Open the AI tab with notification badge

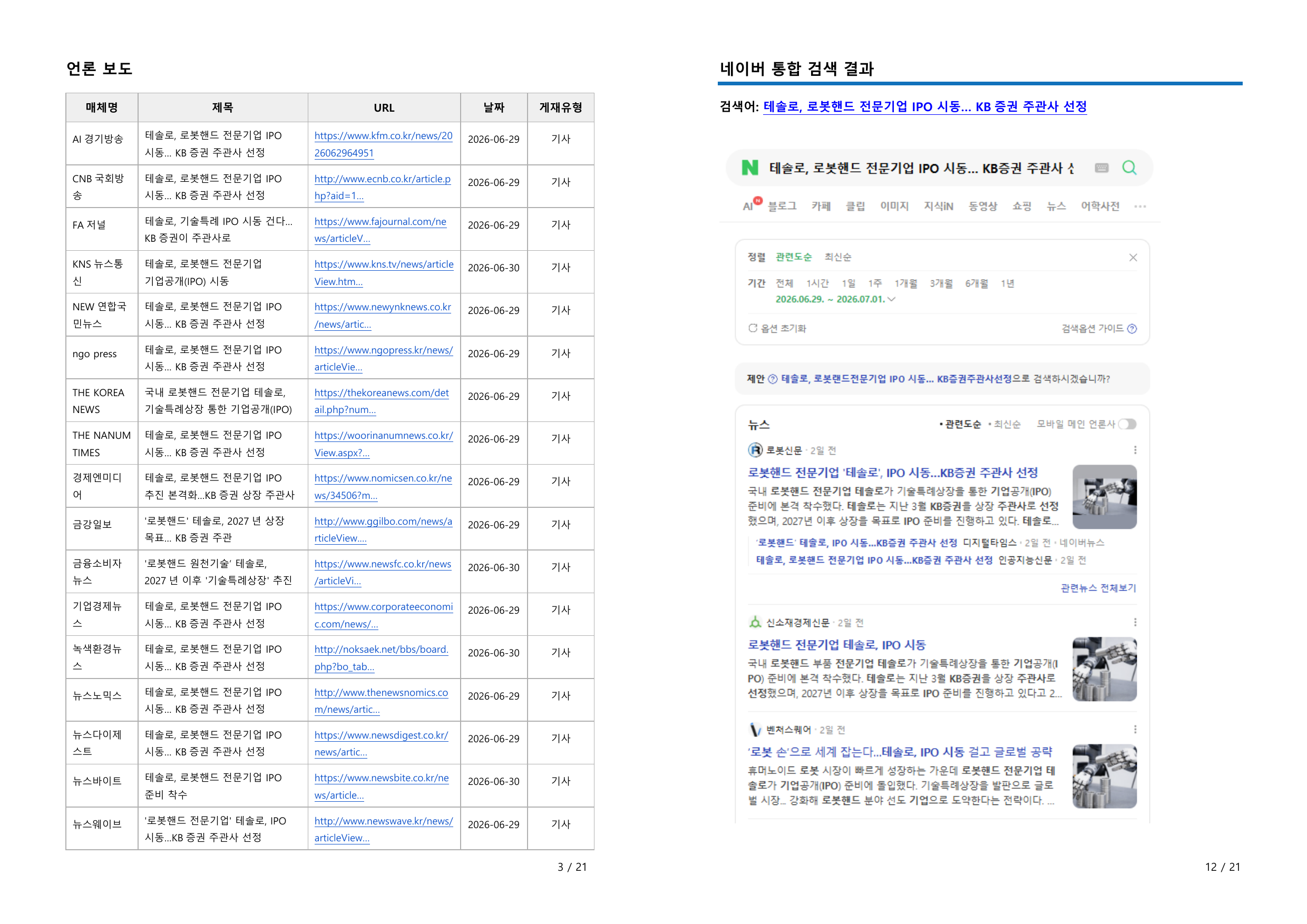[x=752, y=205]
